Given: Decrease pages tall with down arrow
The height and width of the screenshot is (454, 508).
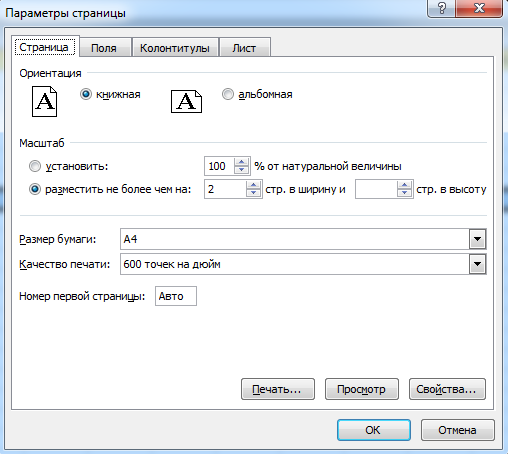Looking at the screenshot, I should pyautogui.click(x=404, y=193).
